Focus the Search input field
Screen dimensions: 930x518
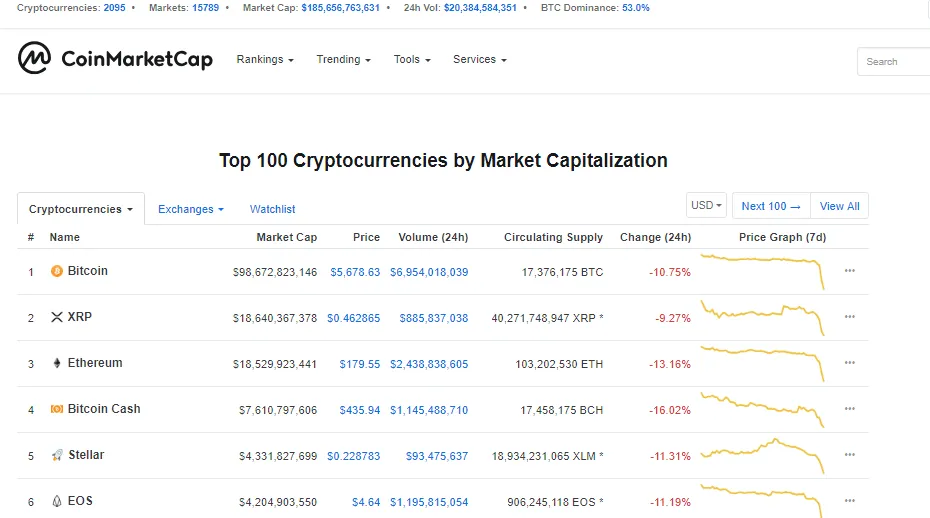coord(893,62)
